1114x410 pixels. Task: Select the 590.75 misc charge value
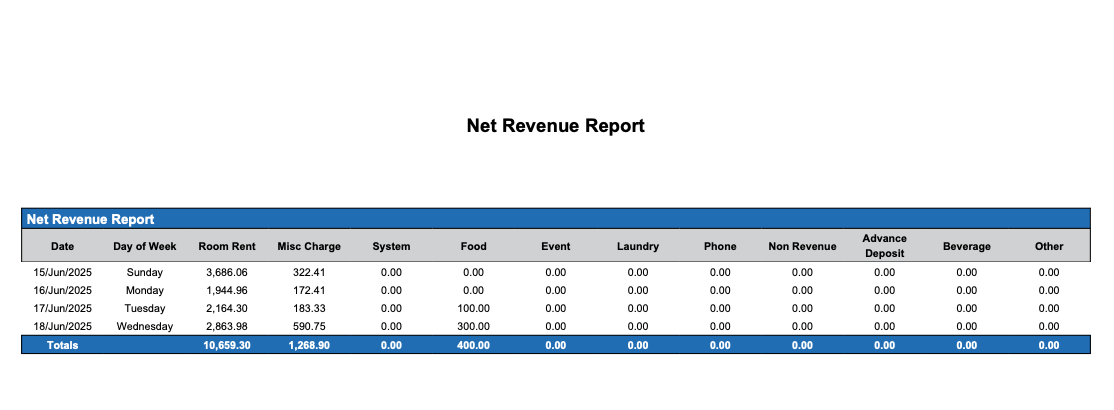pos(309,326)
